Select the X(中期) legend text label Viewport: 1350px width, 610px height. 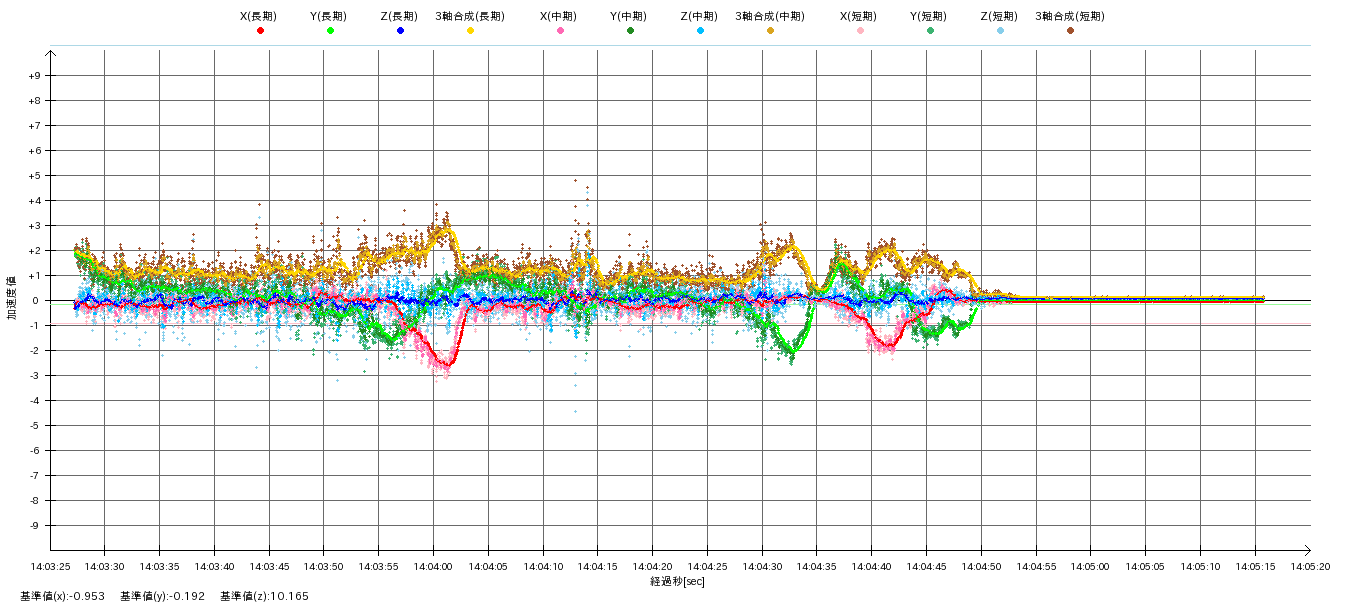(558, 16)
